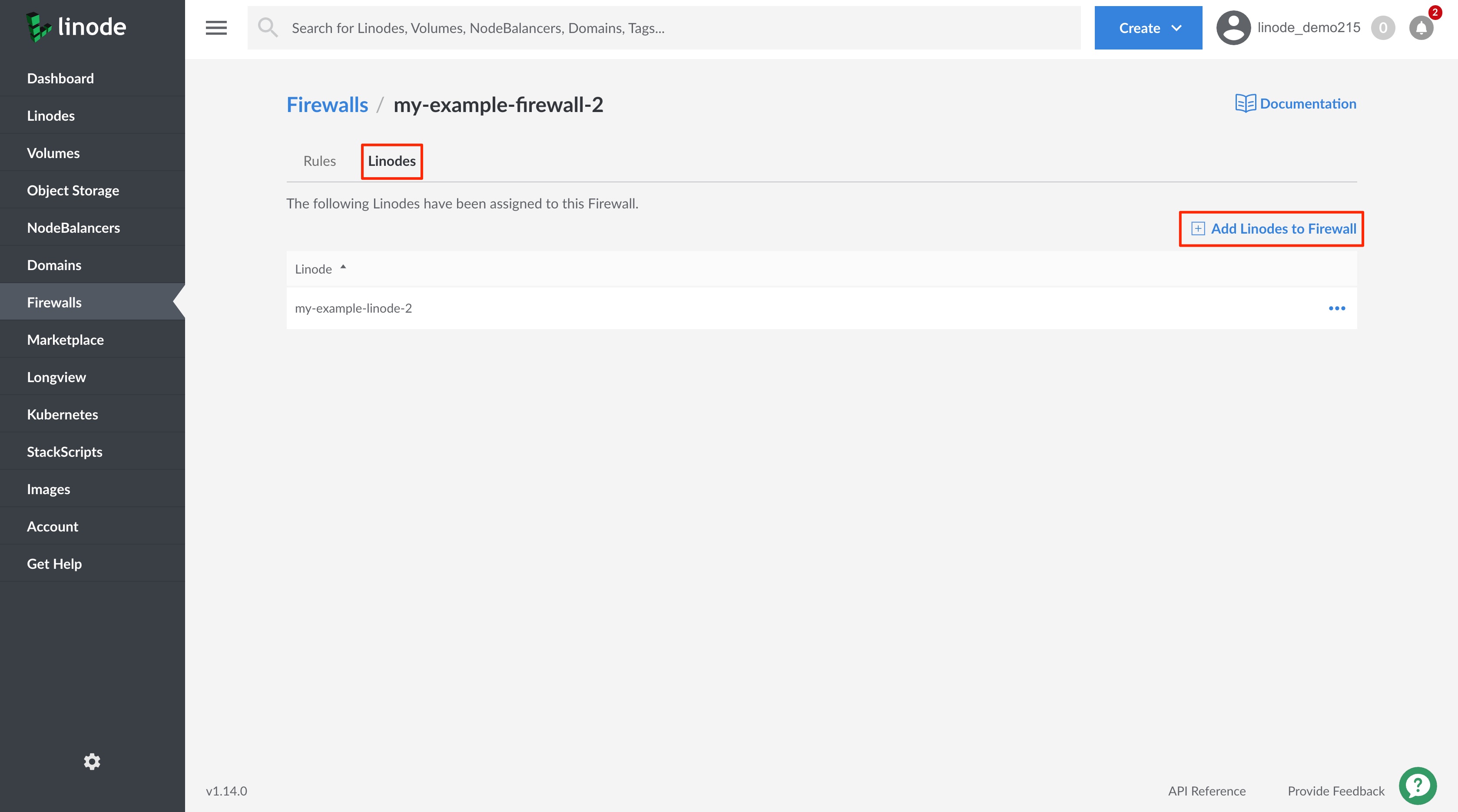Screen dimensions: 1458x812
Task: Open settings gear in sidebar
Action: 92,762
